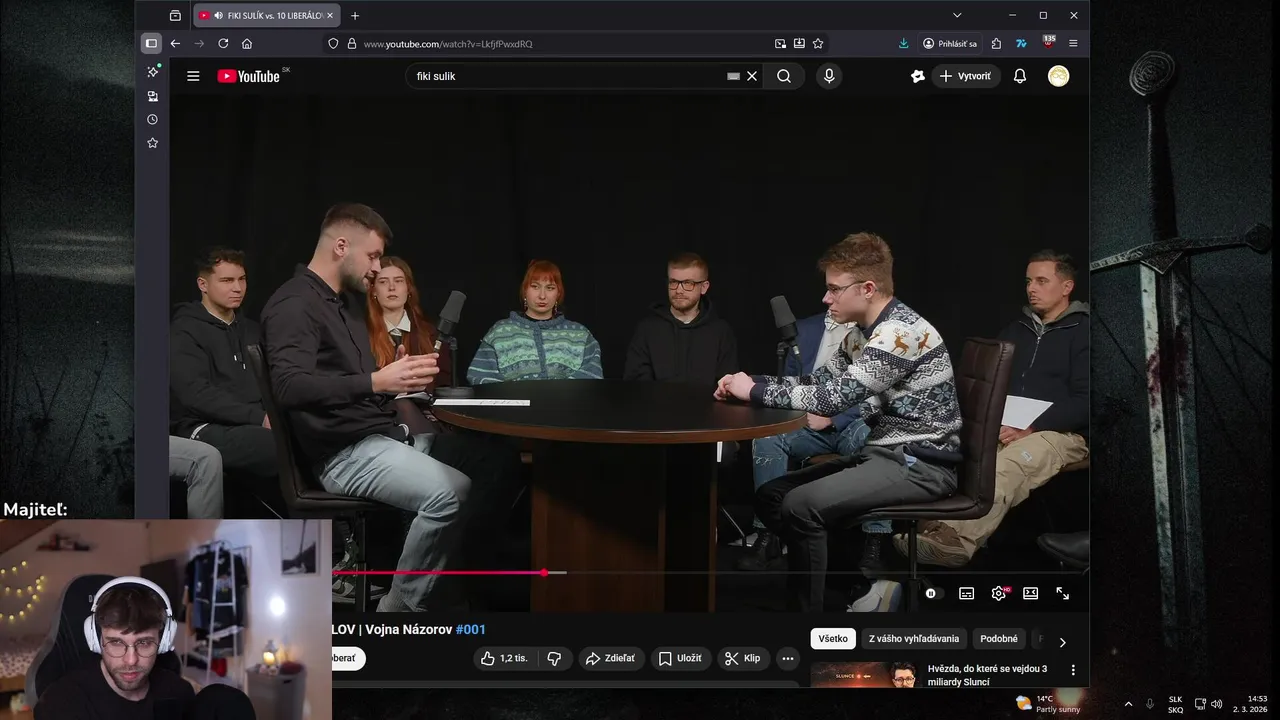
Task: Click Zdieľať share button
Action: coord(611,658)
